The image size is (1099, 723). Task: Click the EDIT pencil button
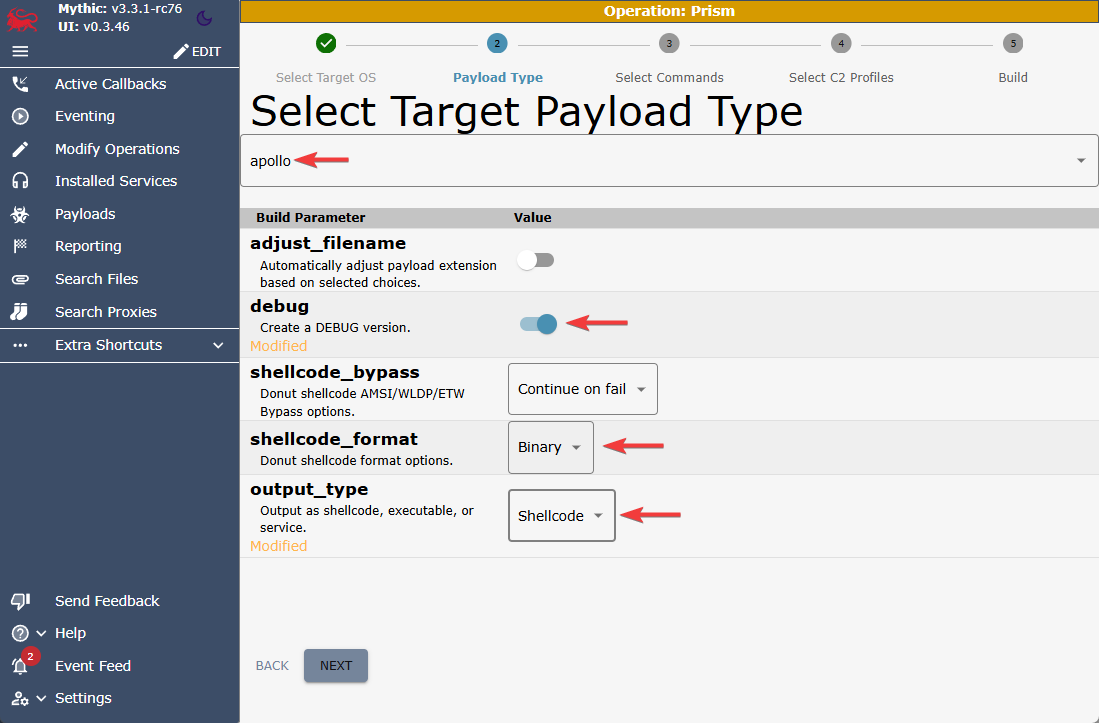point(197,51)
